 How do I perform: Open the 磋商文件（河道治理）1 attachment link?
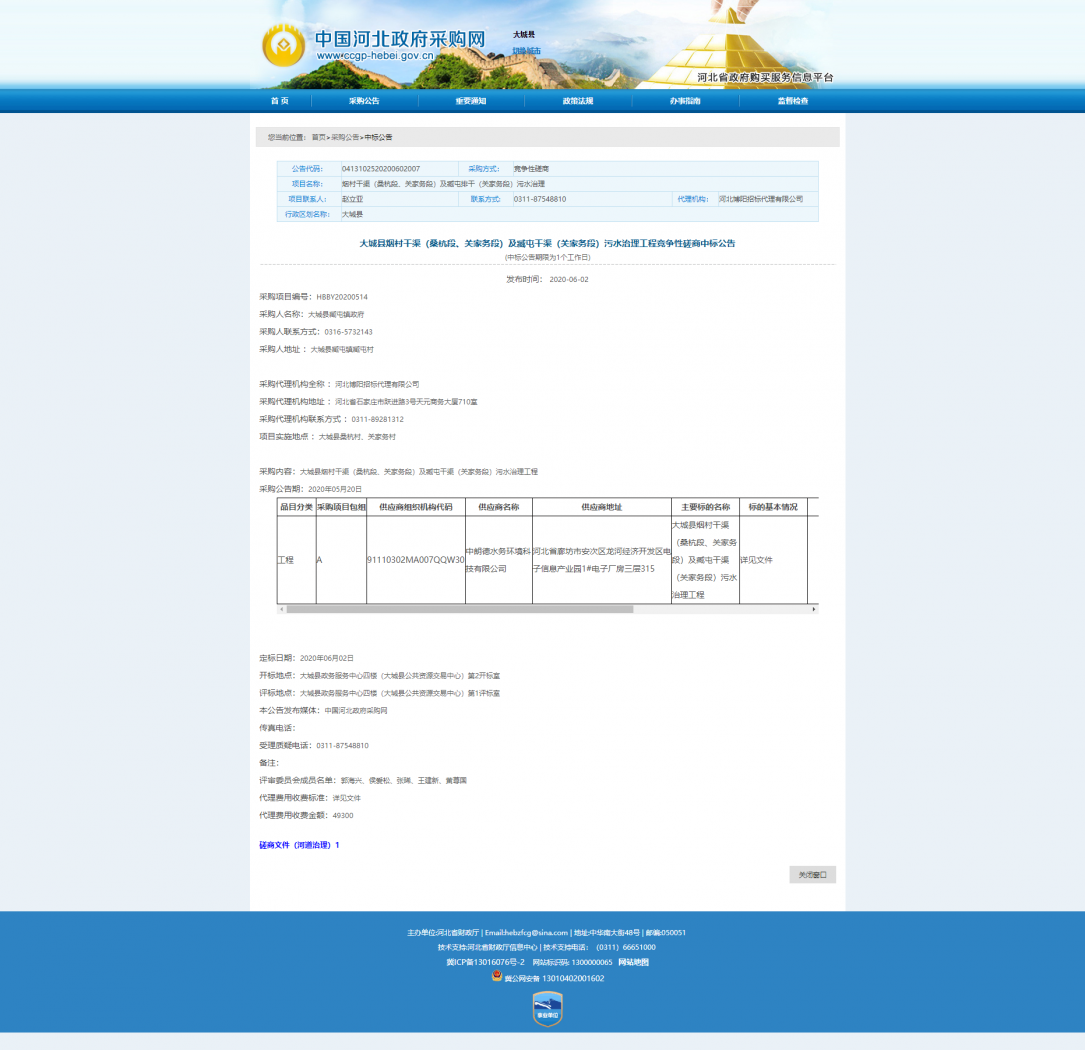(299, 845)
